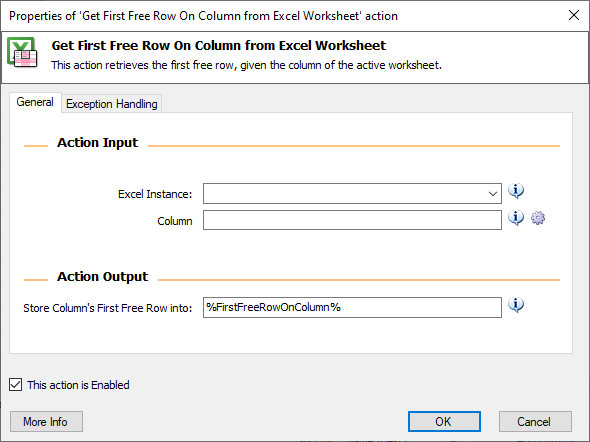Expand the Excel Instance dropdown arrow
Image resolution: width=590 pixels, height=442 pixels.
click(493, 194)
